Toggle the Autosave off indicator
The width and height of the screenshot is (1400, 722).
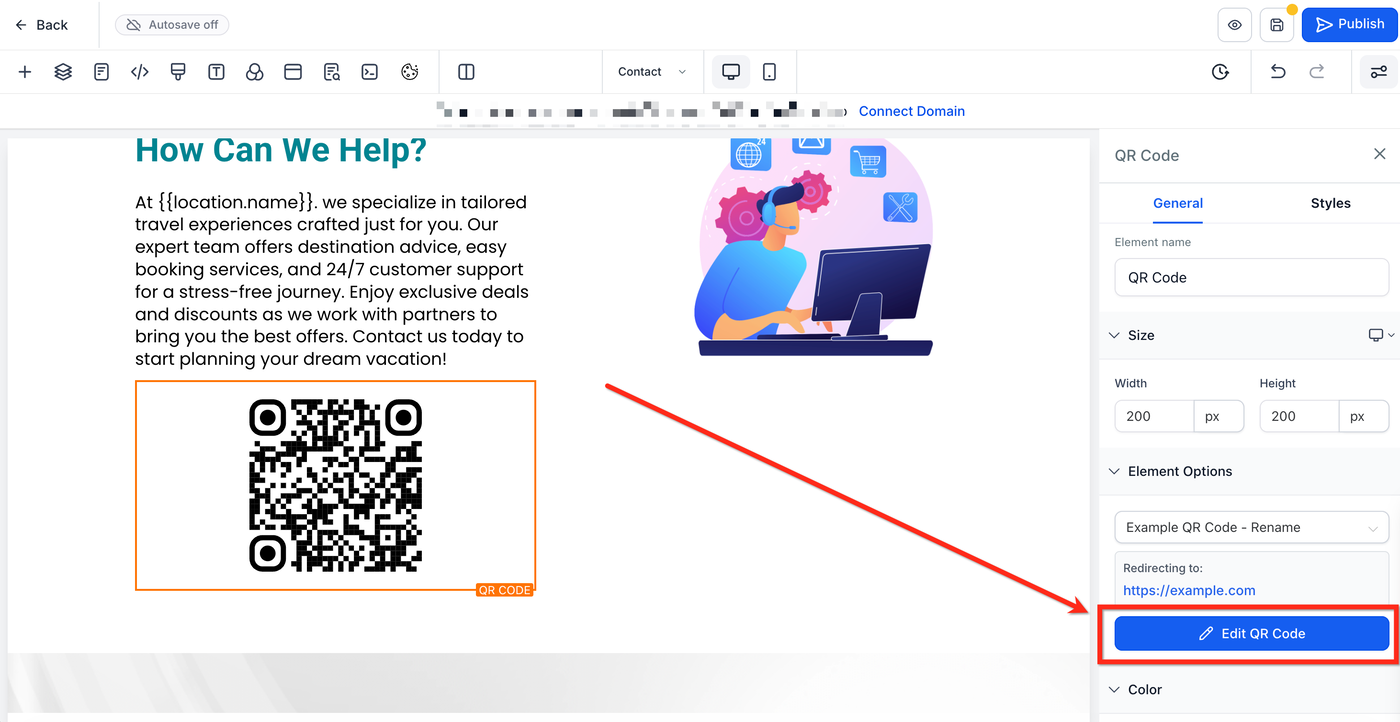click(172, 25)
